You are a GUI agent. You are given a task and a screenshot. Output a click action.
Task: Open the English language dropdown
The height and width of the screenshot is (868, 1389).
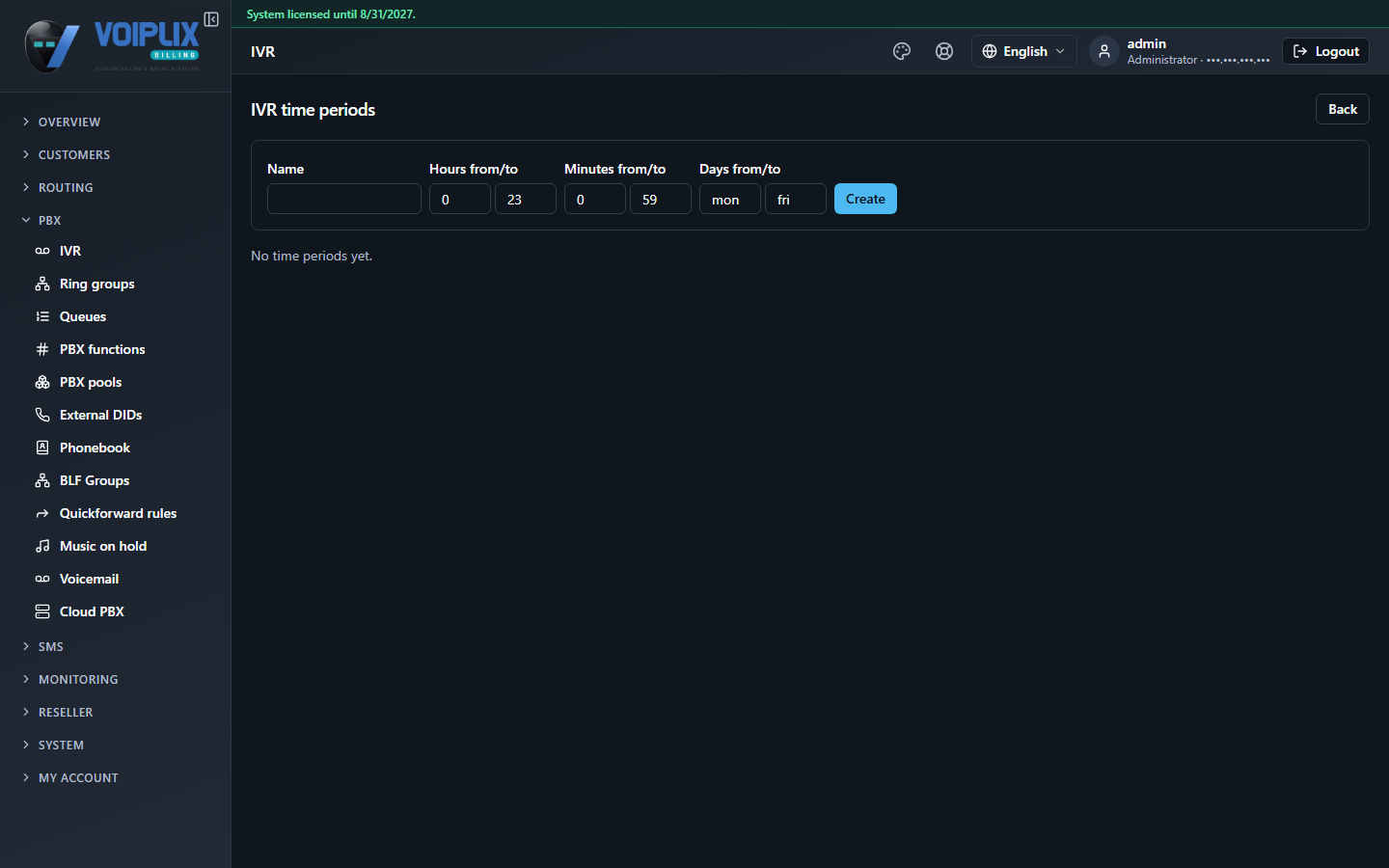(1023, 51)
